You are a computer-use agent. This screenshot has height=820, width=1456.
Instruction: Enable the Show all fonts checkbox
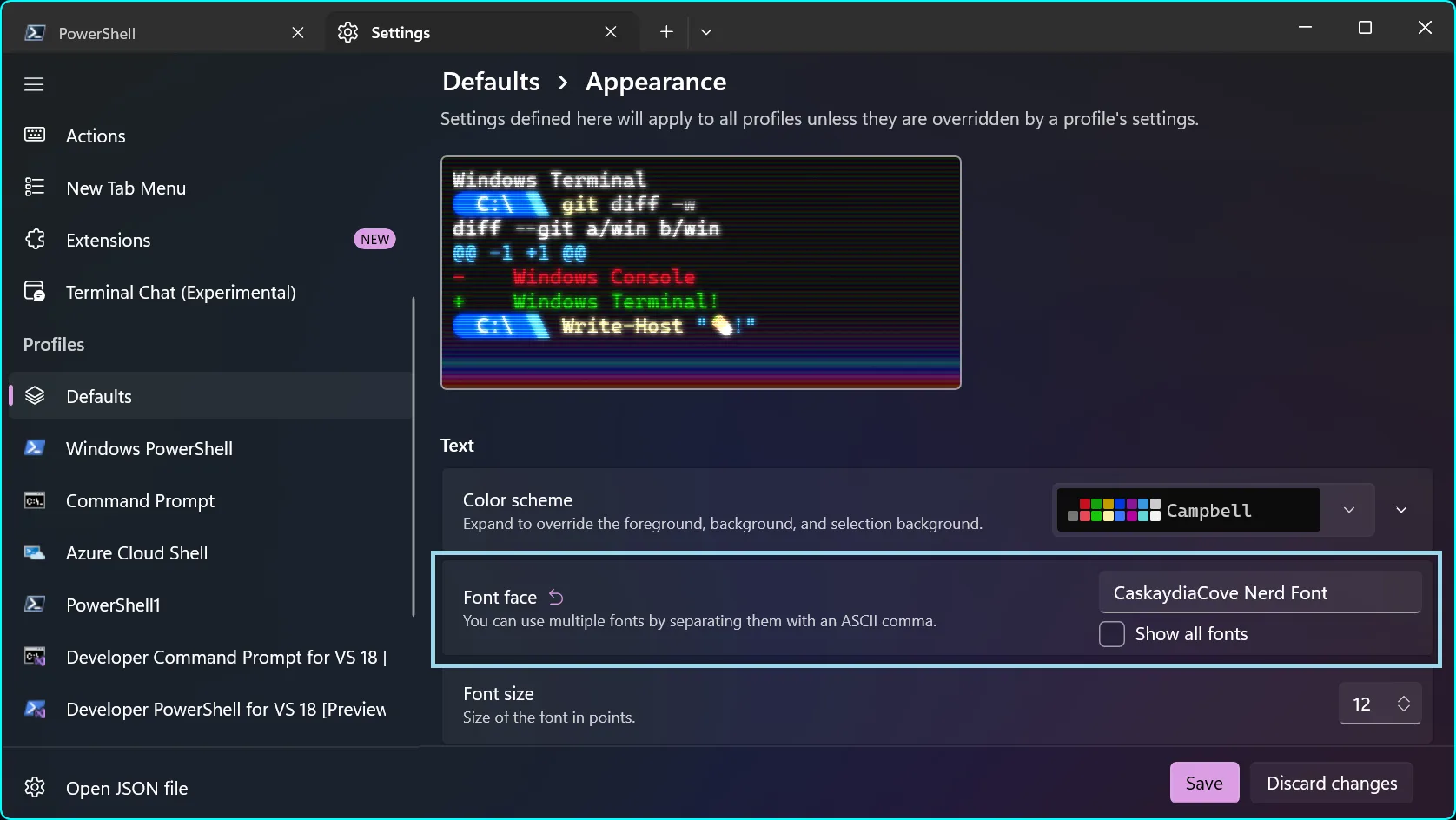tap(1111, 634)
